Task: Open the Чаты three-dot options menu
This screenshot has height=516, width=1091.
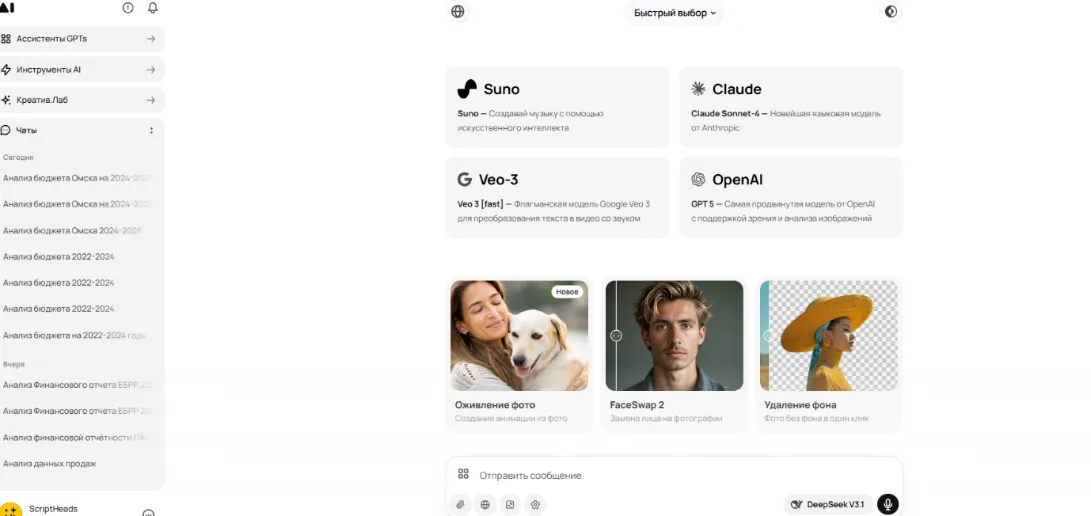Action: tap(152, 130)
